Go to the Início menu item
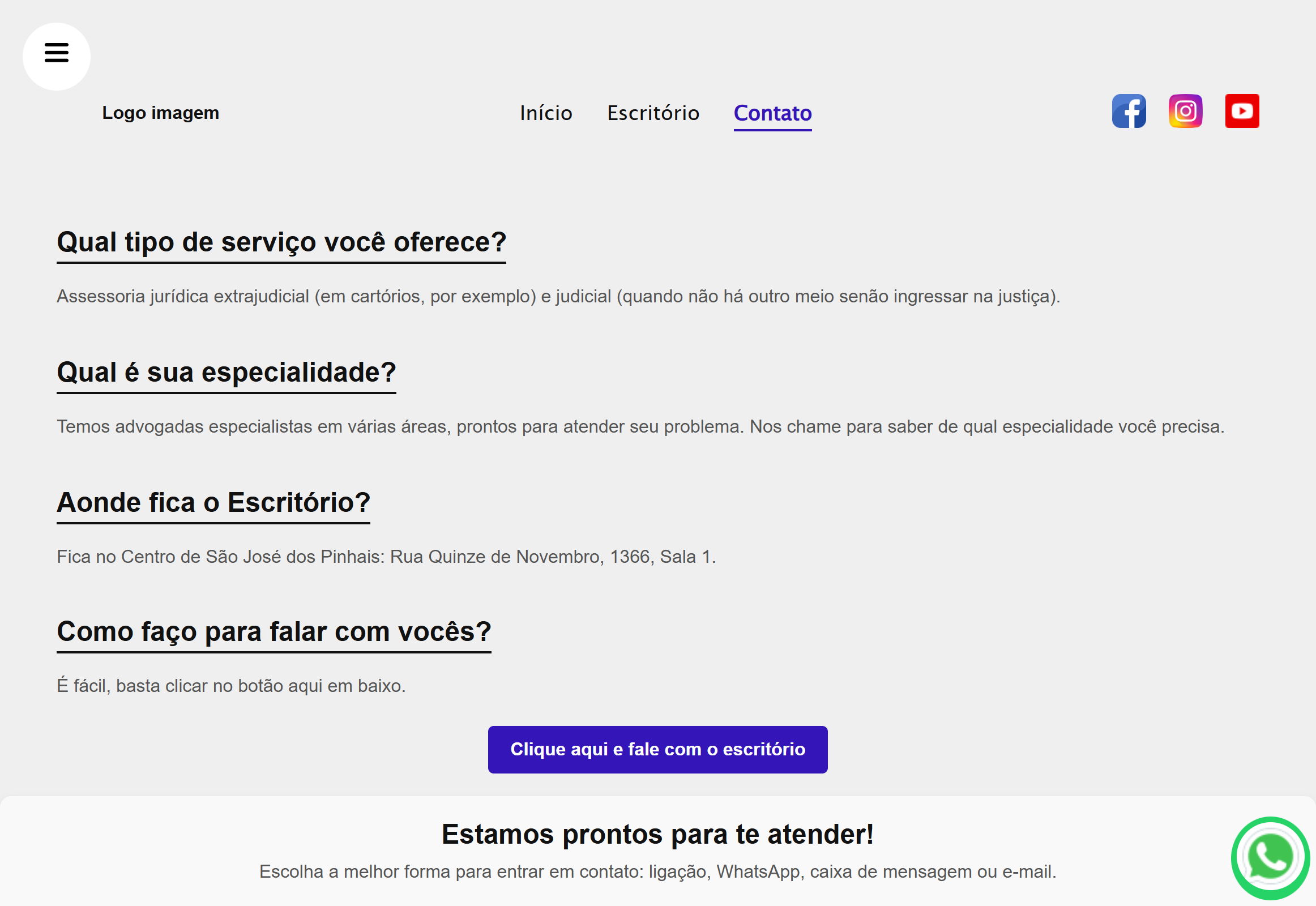 (x=545, y=113)
